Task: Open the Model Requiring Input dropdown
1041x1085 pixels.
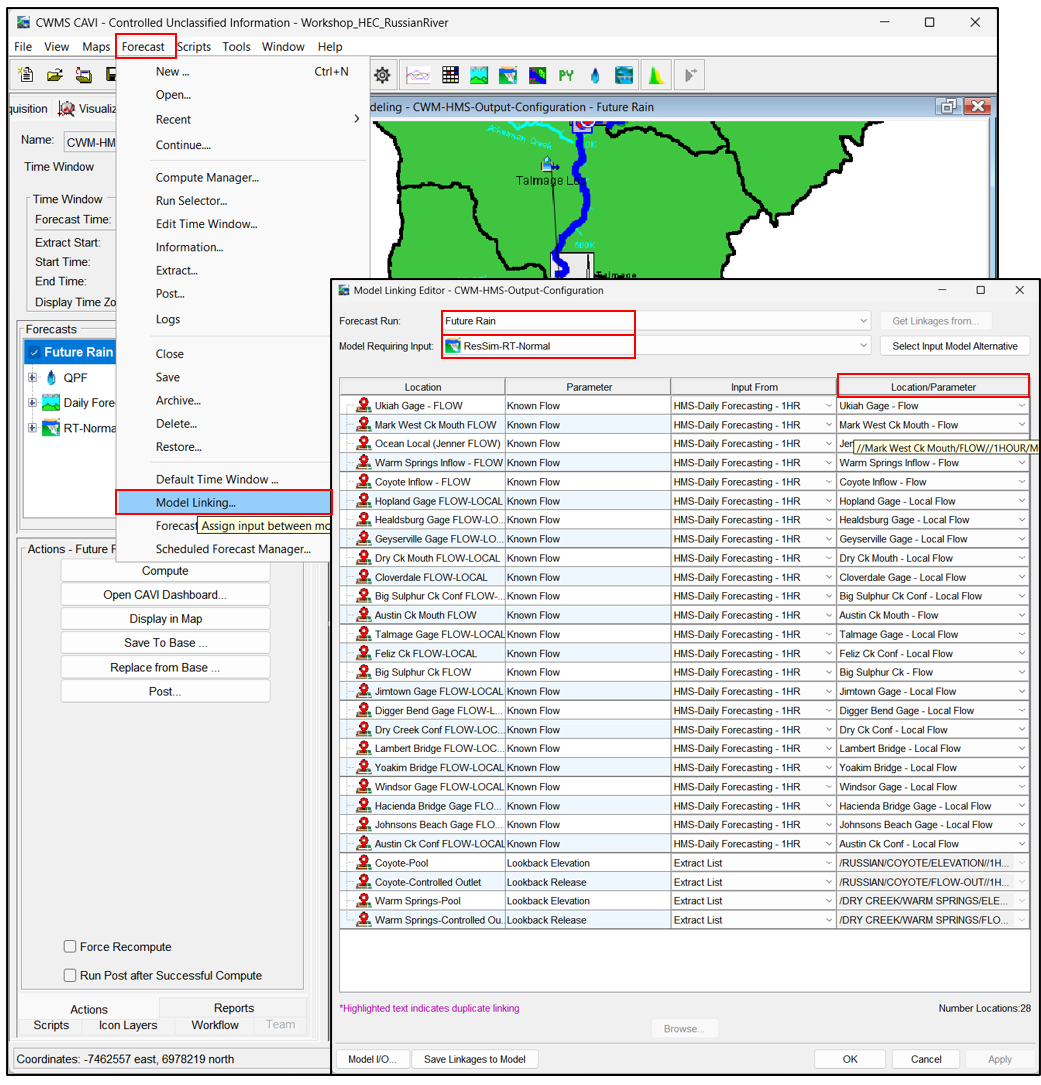Action: pyautogui.click(x=863, y=346)
